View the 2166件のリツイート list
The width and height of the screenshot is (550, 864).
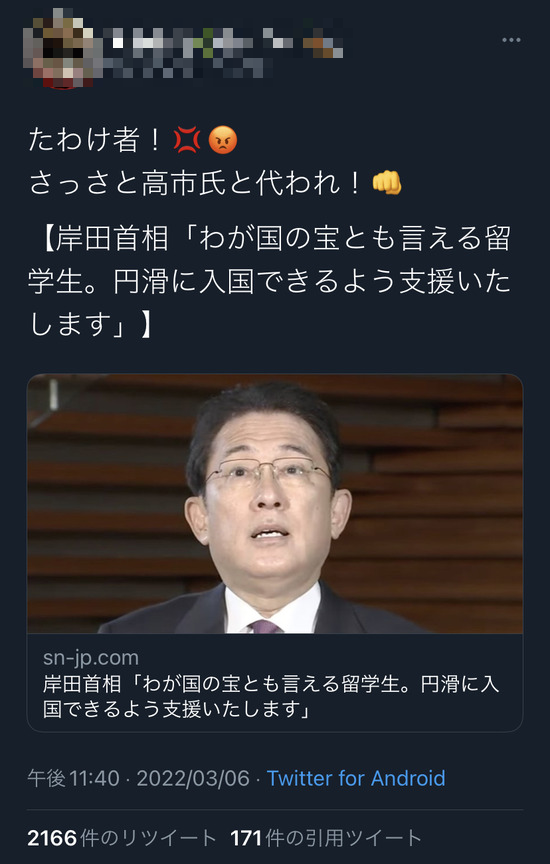point(122,838)
